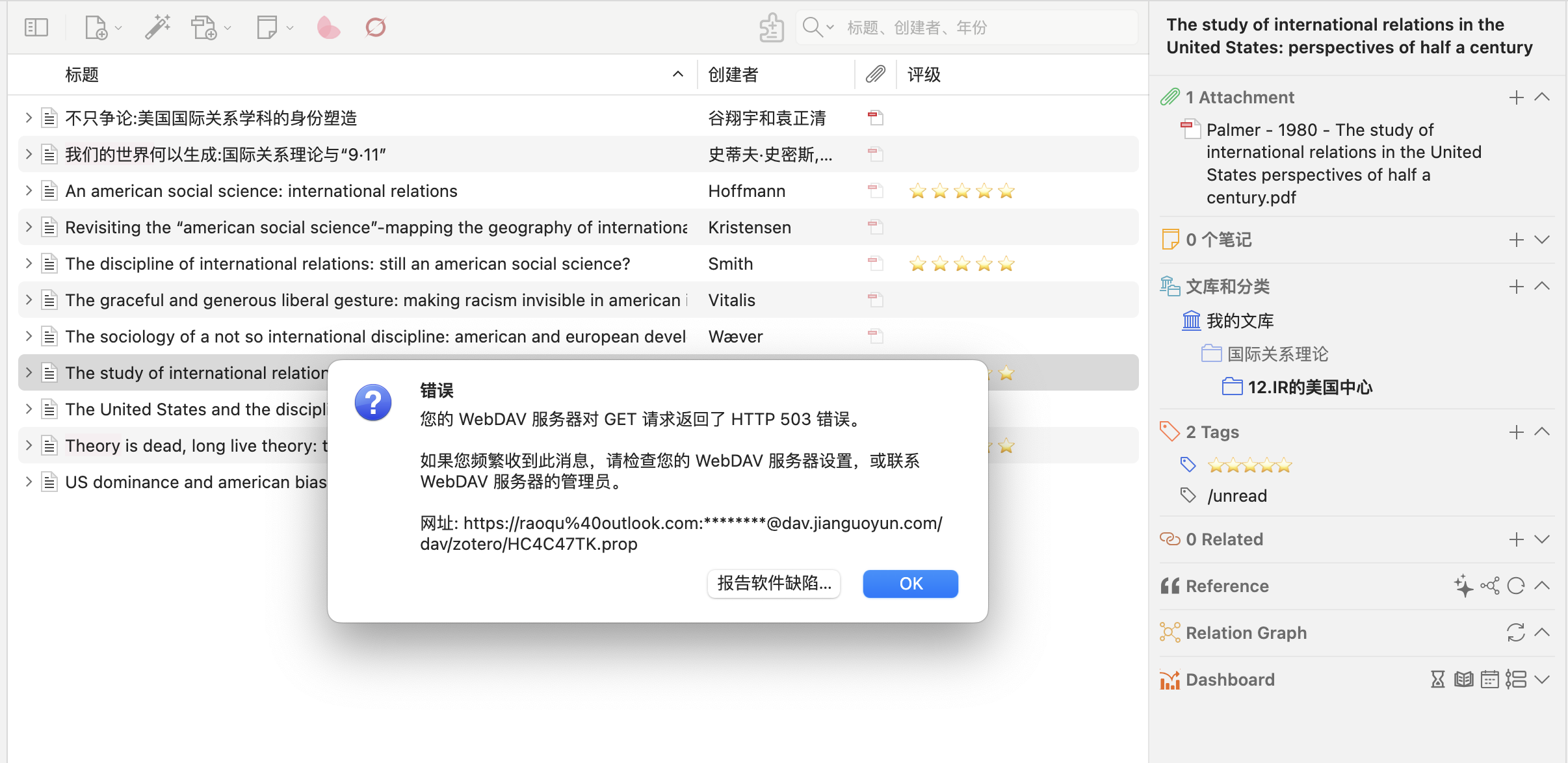The image size is (1568, 763).
Task: Click the red crossed-circle toolbar icon
Action: pos(376,27)
